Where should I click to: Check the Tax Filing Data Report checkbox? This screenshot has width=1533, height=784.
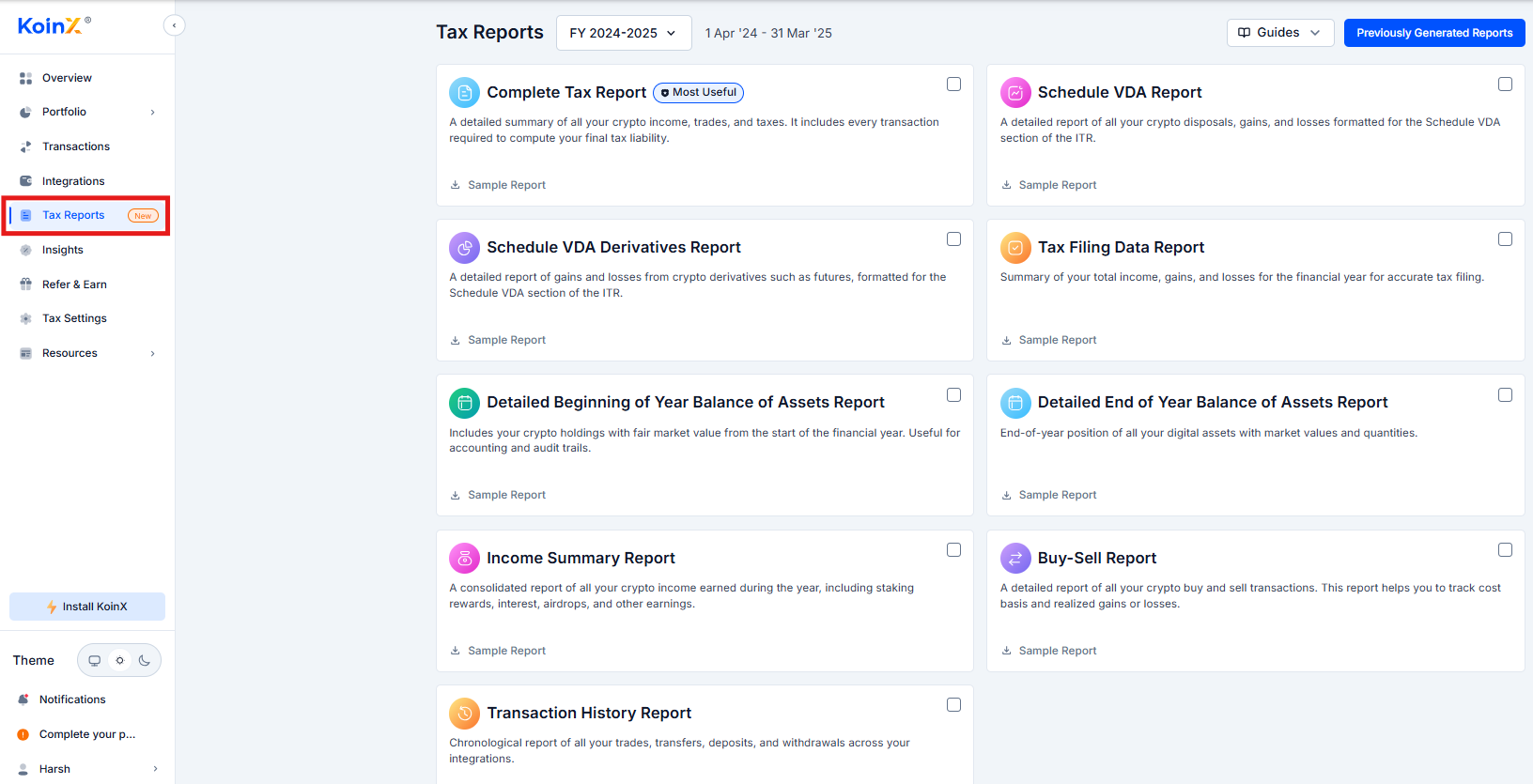pos(1505,239)
